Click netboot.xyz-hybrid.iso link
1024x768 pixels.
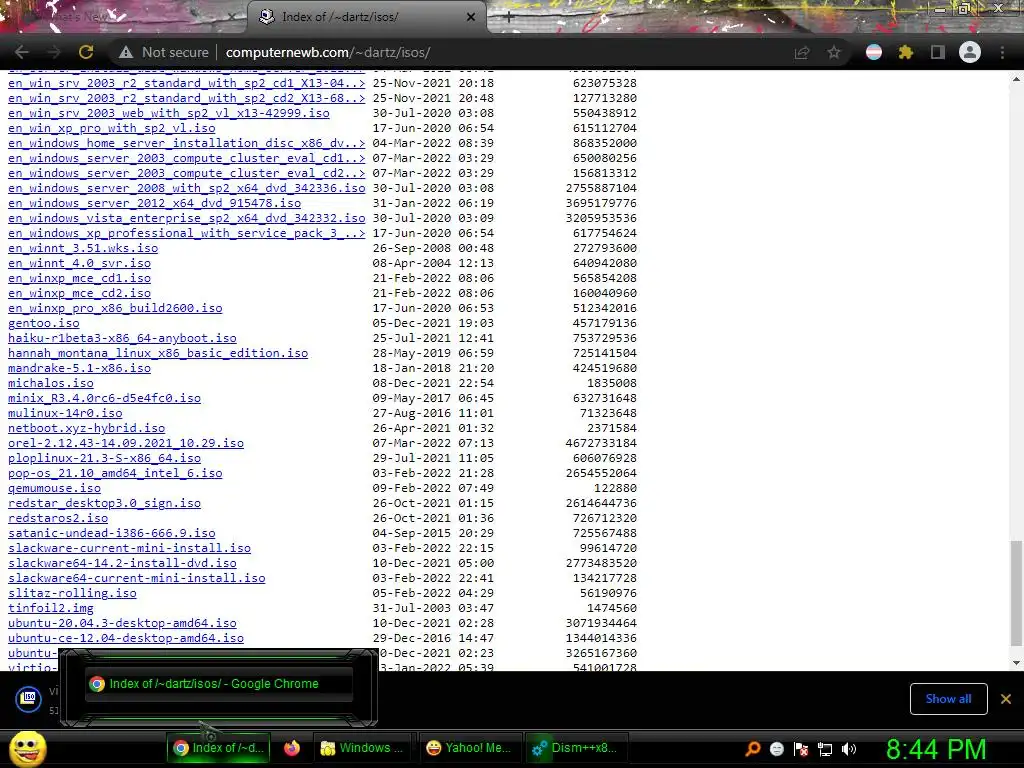86,428
